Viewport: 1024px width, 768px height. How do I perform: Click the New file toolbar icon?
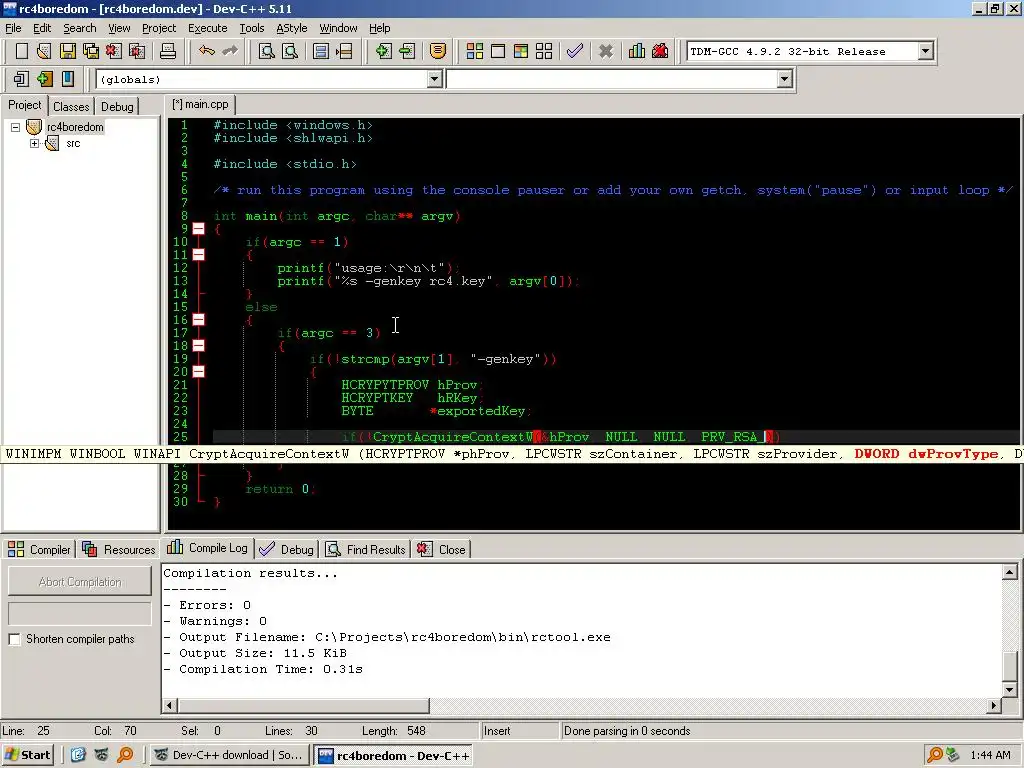[22, 51]
